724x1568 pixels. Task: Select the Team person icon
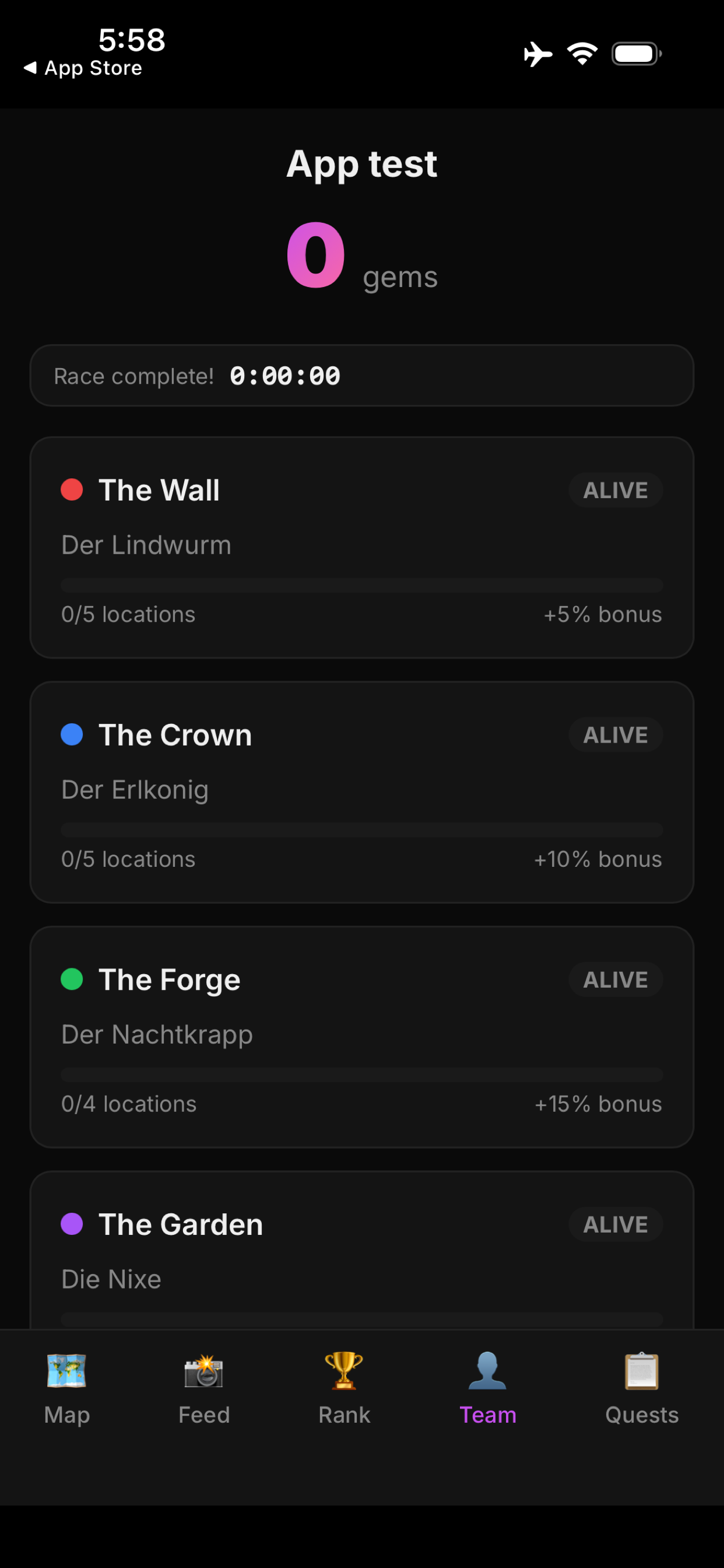pos(487,1371)
